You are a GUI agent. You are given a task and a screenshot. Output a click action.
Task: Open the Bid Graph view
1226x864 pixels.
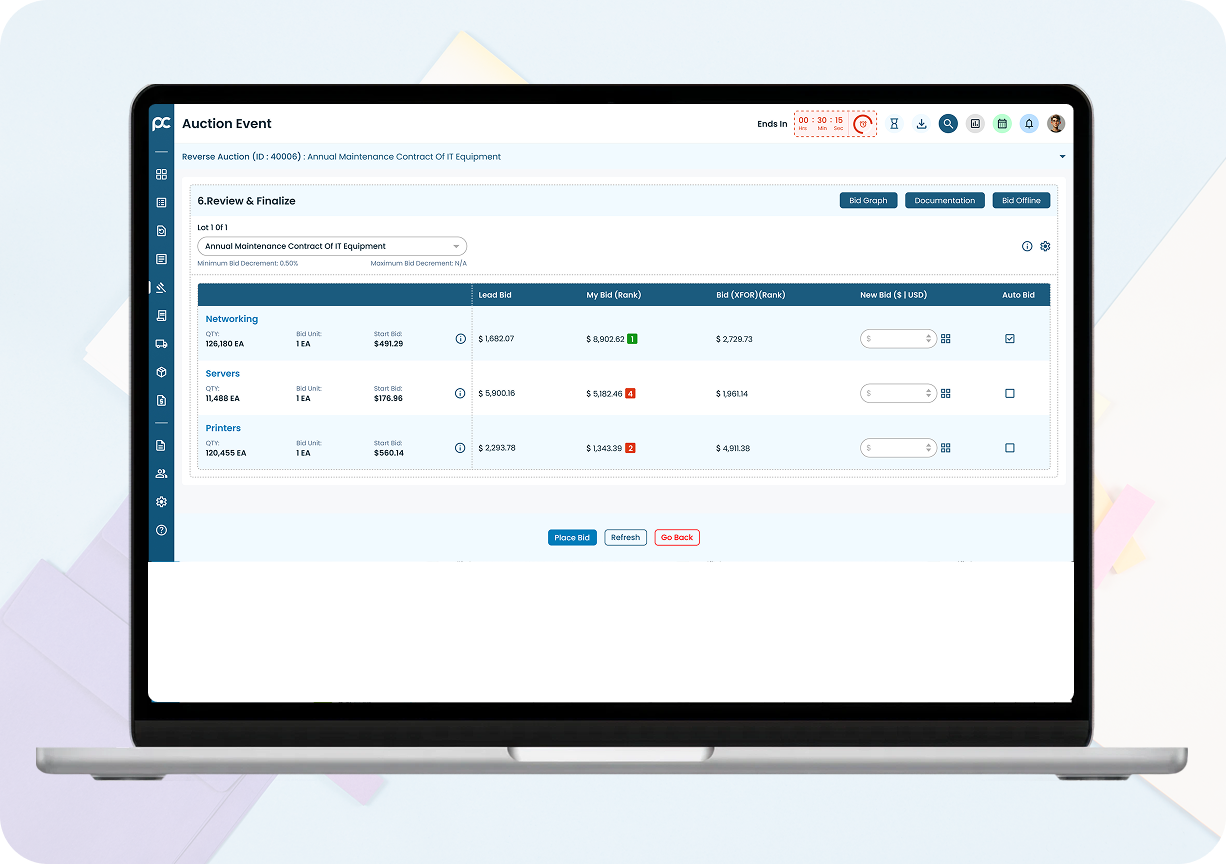point(868,201)
